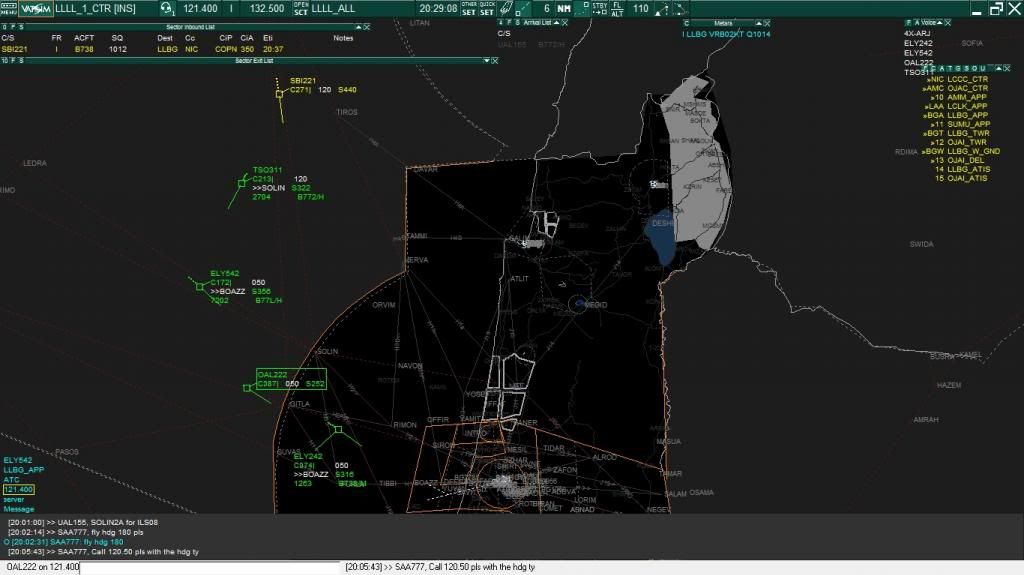The image size is (1024, 575).
Task: Toggle the STBY transponder display button
Action: (600, 8)
